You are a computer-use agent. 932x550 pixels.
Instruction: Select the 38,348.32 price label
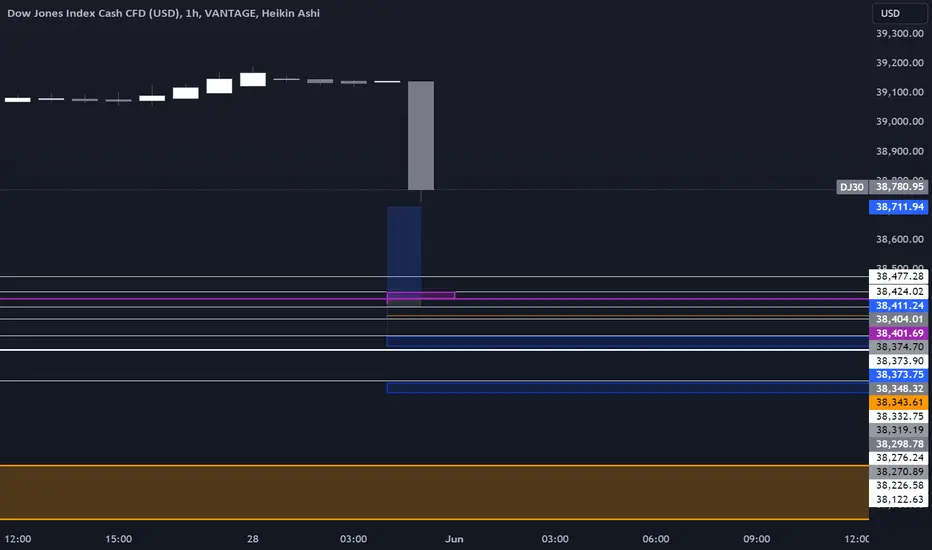pyautogui.click(x=899, y=388)
